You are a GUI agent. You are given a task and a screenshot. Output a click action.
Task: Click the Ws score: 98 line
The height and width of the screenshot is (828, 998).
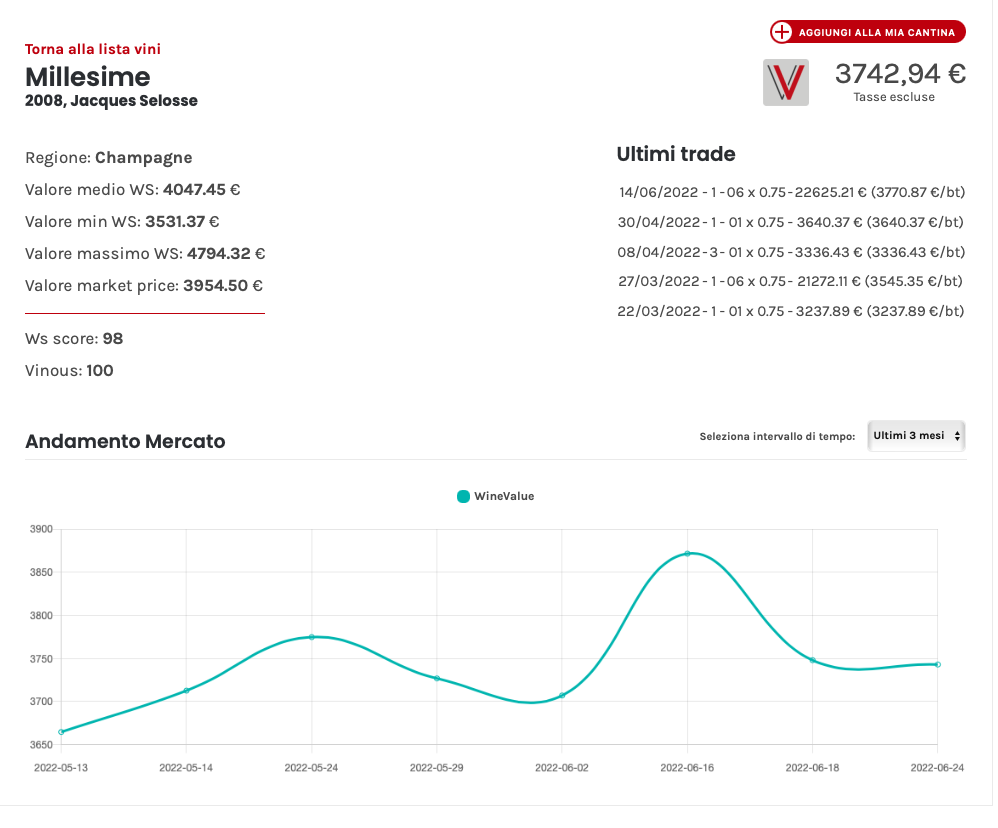[x=74, y=339]
